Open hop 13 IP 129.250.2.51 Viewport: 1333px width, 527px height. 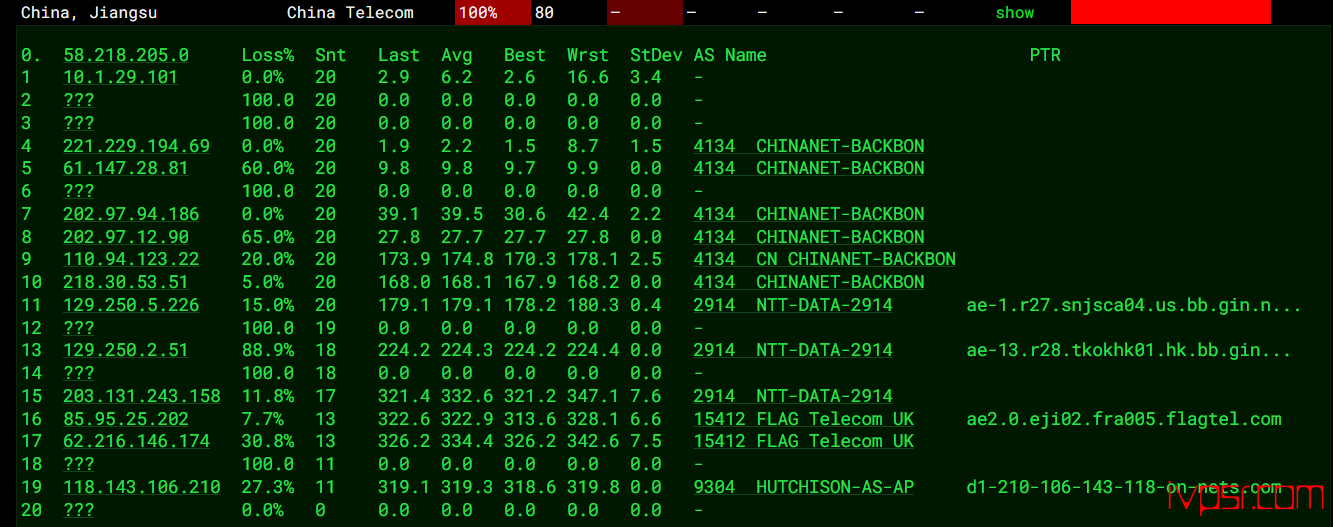pyautogui.click(x=125, y=350)
